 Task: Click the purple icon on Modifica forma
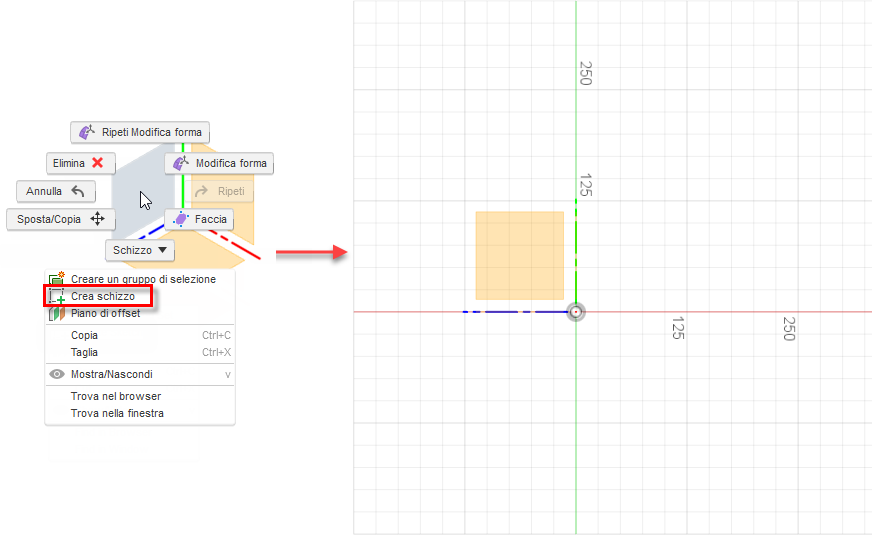pos(181,163)
